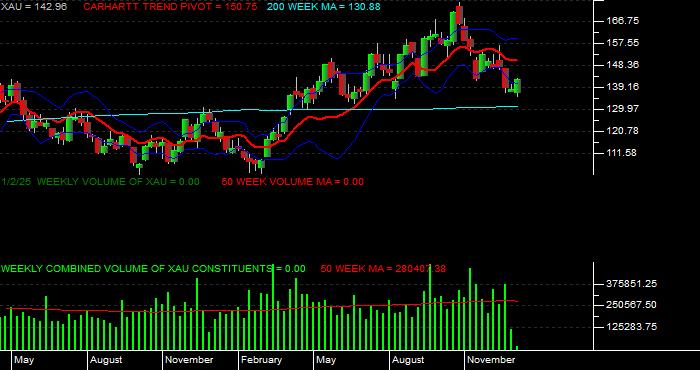Viewport: 700px width, 370px height.
Task: Select the 50 WEEK VOLUME MA = 0.00 label
Action: [x=292, y=182]
